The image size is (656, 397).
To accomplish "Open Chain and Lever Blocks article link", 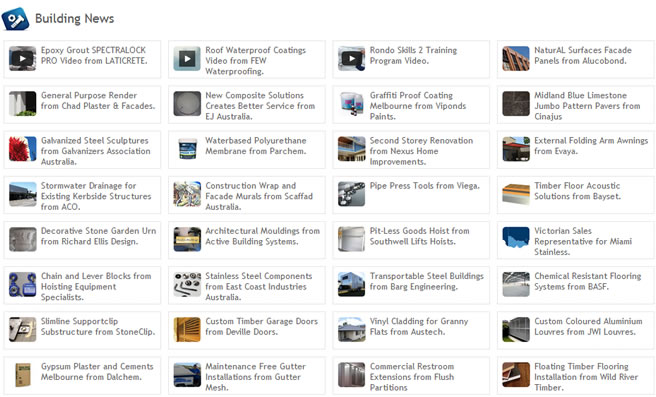I will [x=96, y=287].
